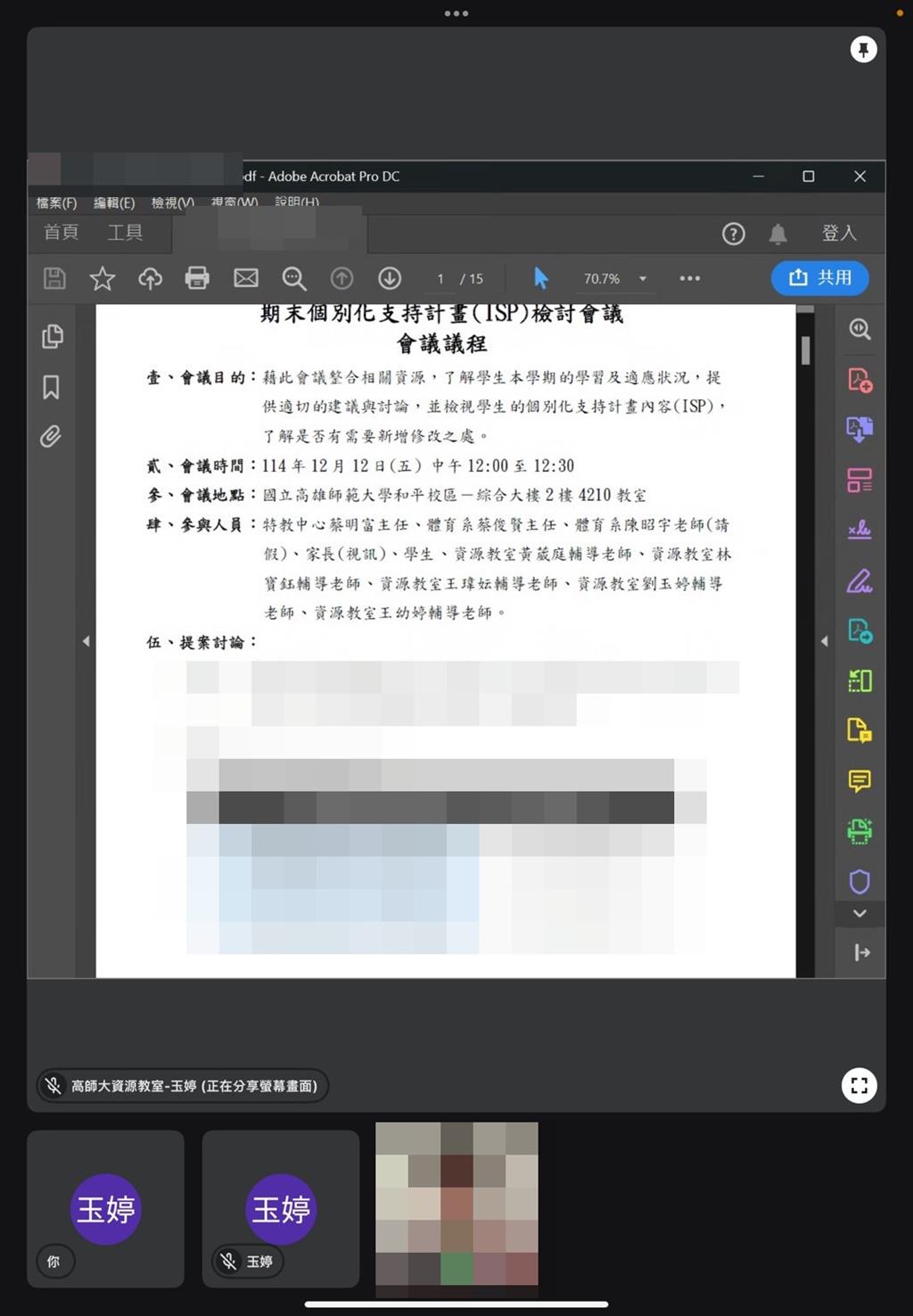Image resolution: width=913 pixels, height=1316 pixels.
Task: Activate the selection arrow tool
Action: click(540, 278)
